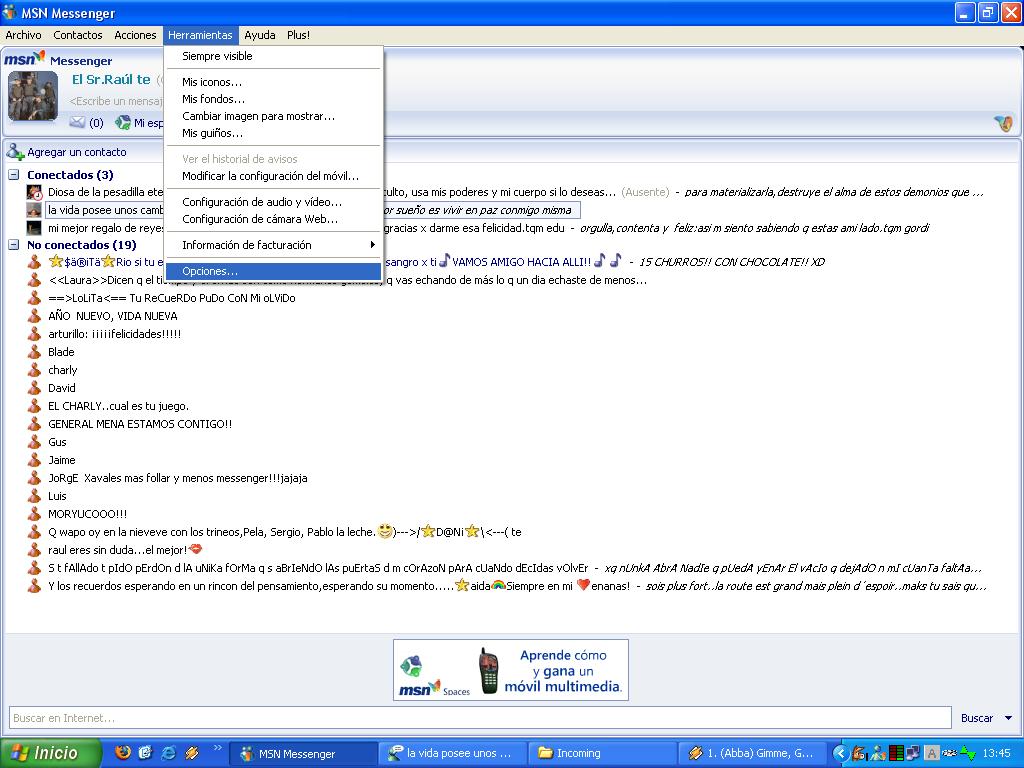
Task: Open the Plus! menu
Action: point(298,35)
